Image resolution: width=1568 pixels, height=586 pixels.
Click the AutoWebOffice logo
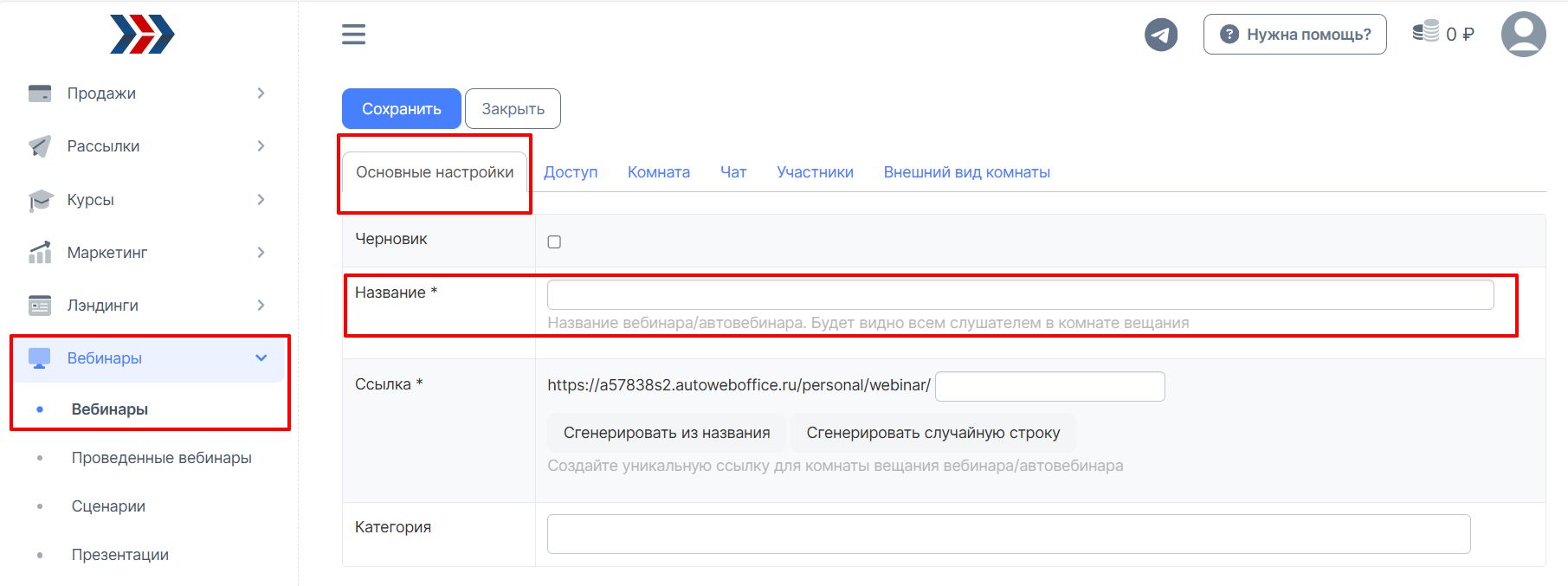point(142,35)
